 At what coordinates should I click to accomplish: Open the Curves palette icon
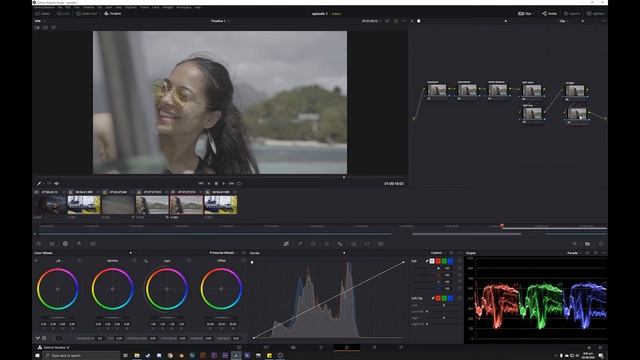click(286, 244)
